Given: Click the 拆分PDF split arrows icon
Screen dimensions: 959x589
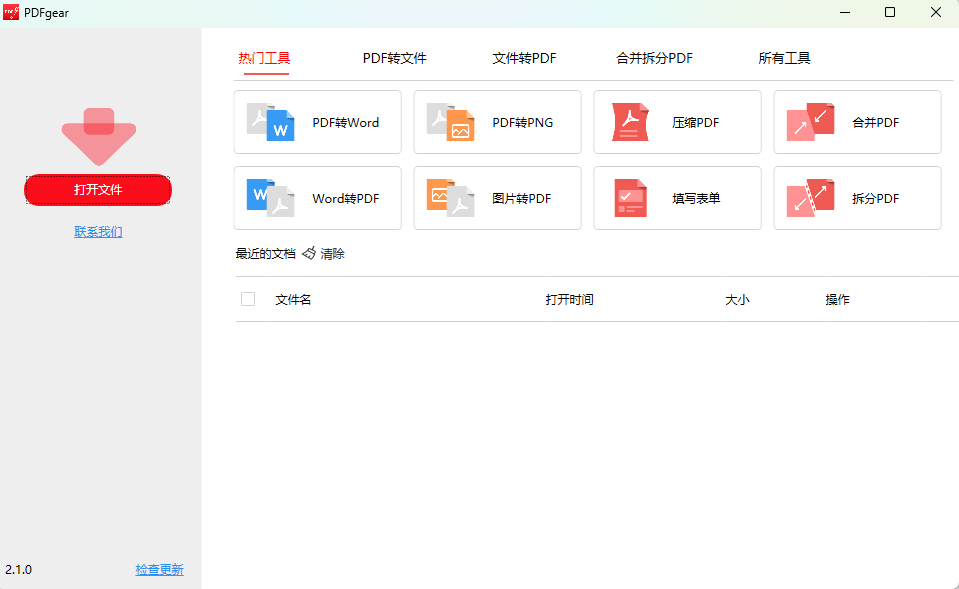Looking at the screenshot, I should [810, 198].
